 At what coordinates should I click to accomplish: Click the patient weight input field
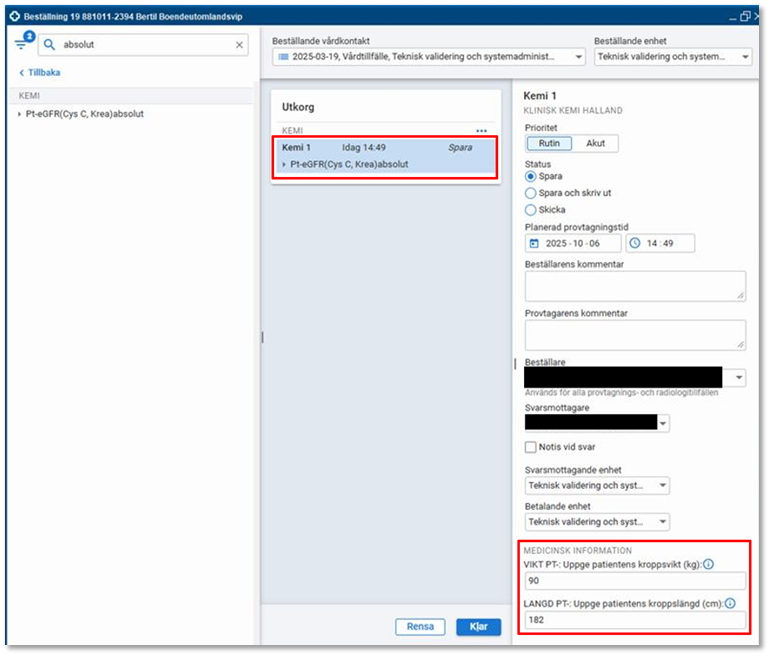click(x=635, y=581)
